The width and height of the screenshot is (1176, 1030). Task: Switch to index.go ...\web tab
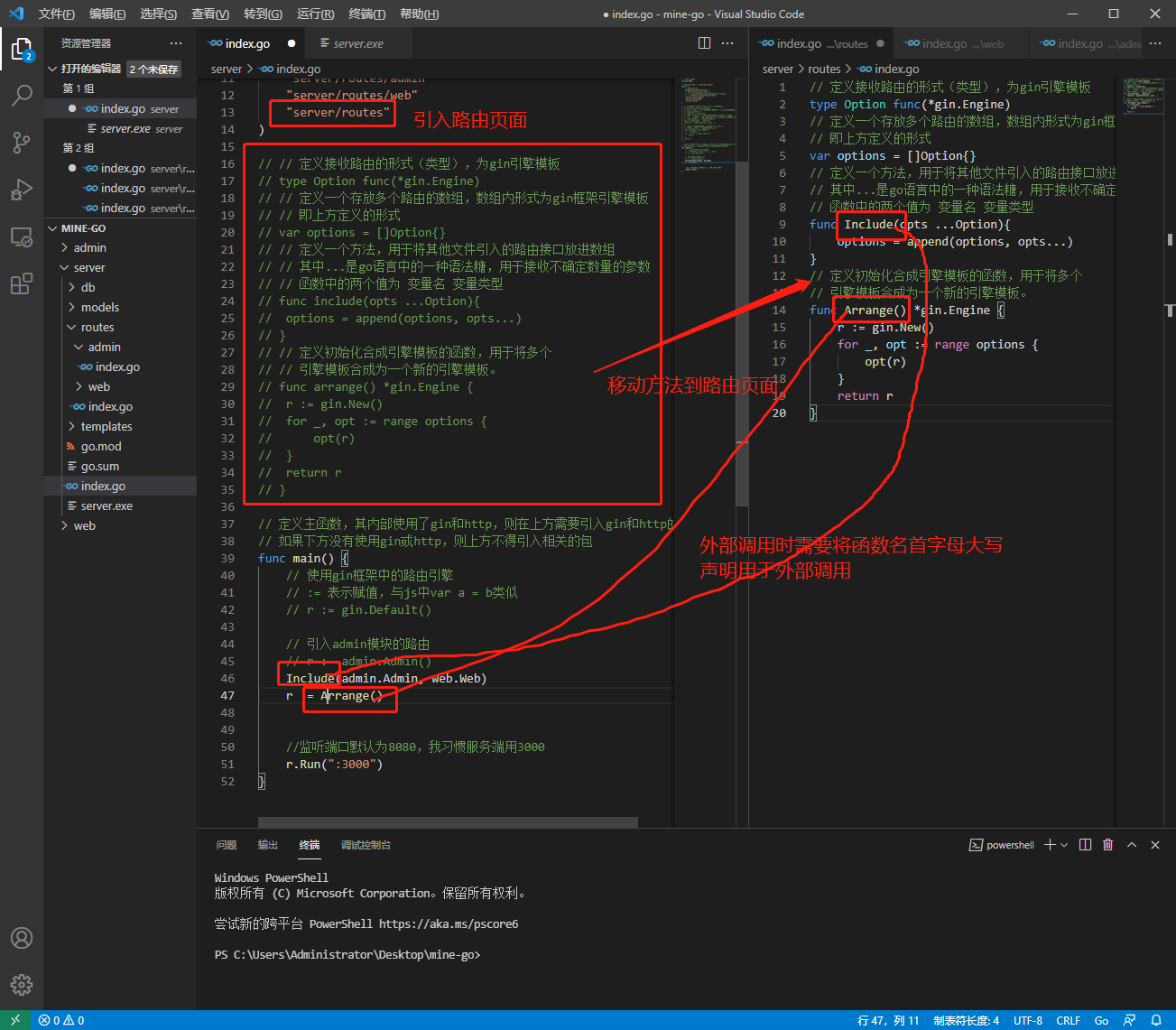[x=962, y=43]
